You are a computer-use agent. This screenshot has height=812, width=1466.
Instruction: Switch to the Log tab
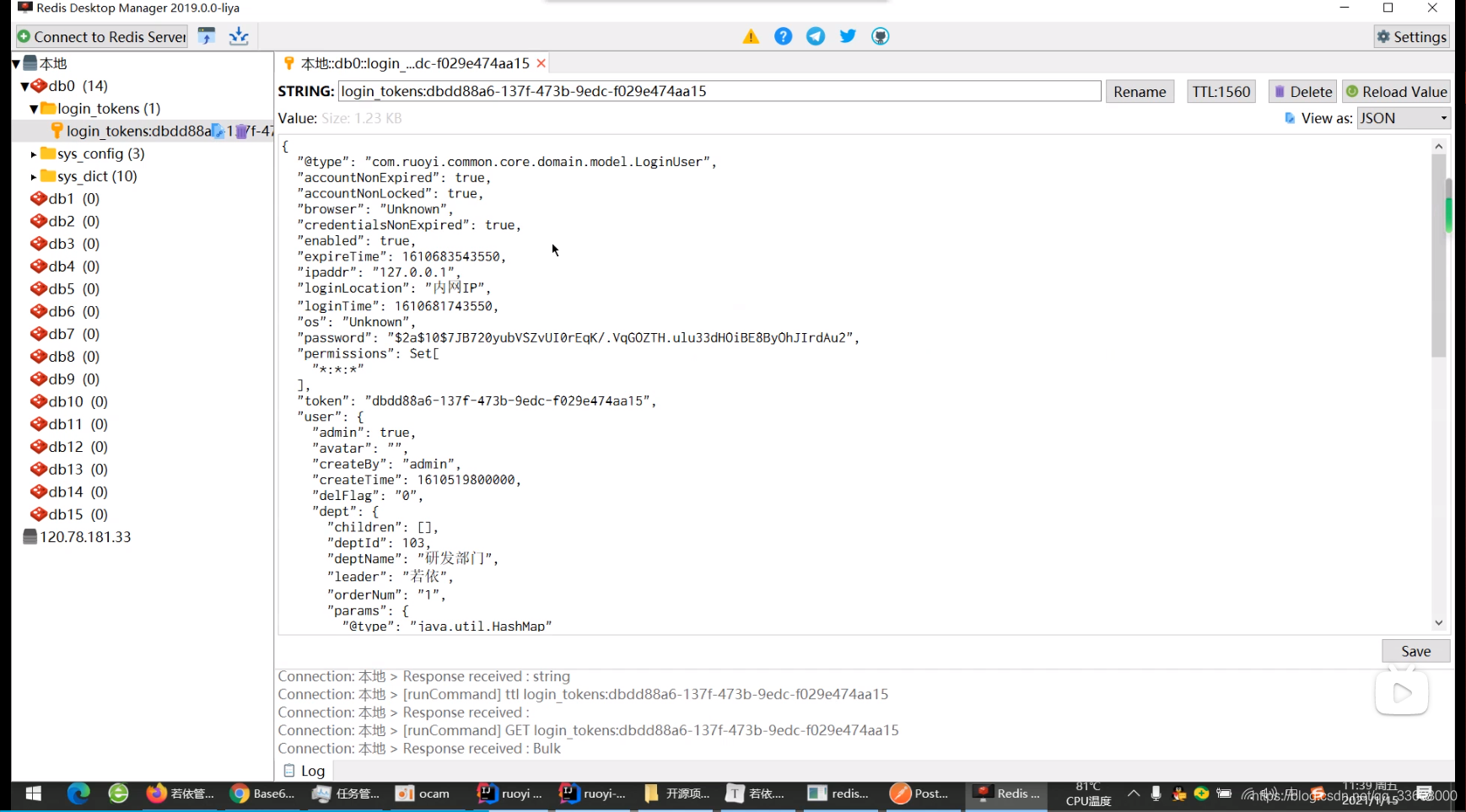click(305, 771)
